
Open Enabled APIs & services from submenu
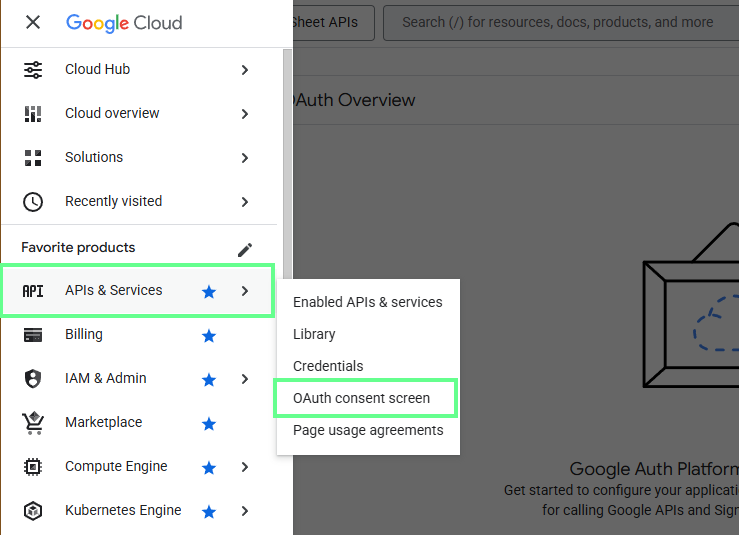pos(368,302)
